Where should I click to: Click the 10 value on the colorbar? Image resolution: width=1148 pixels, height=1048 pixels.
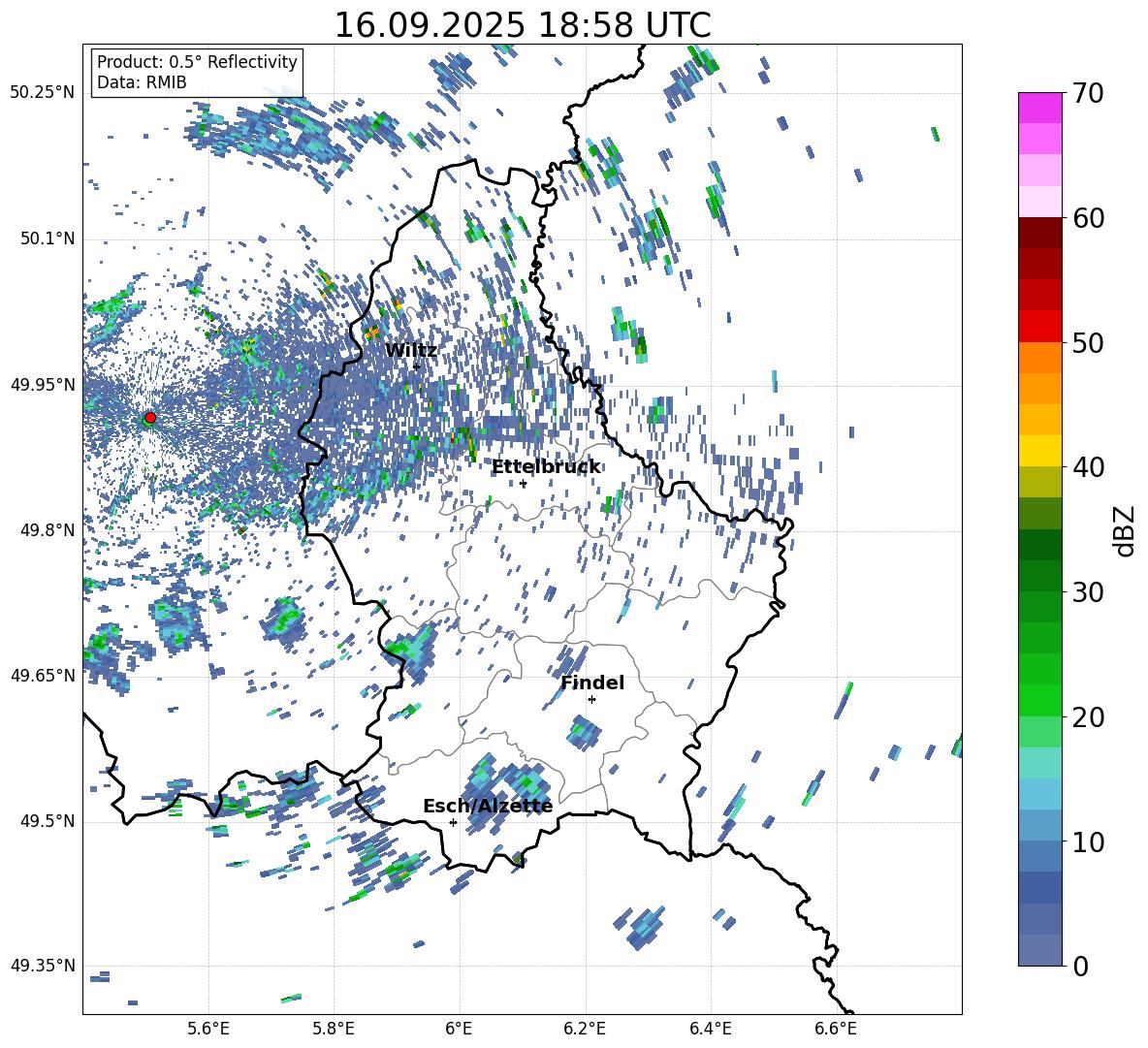[1088, 842]
